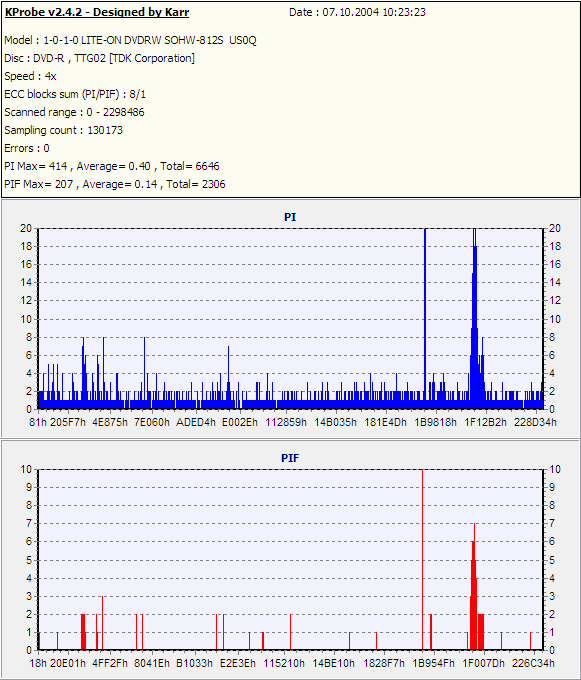Click the PIF axis label 115210h
Screen dimensions: 581x680
284,664
